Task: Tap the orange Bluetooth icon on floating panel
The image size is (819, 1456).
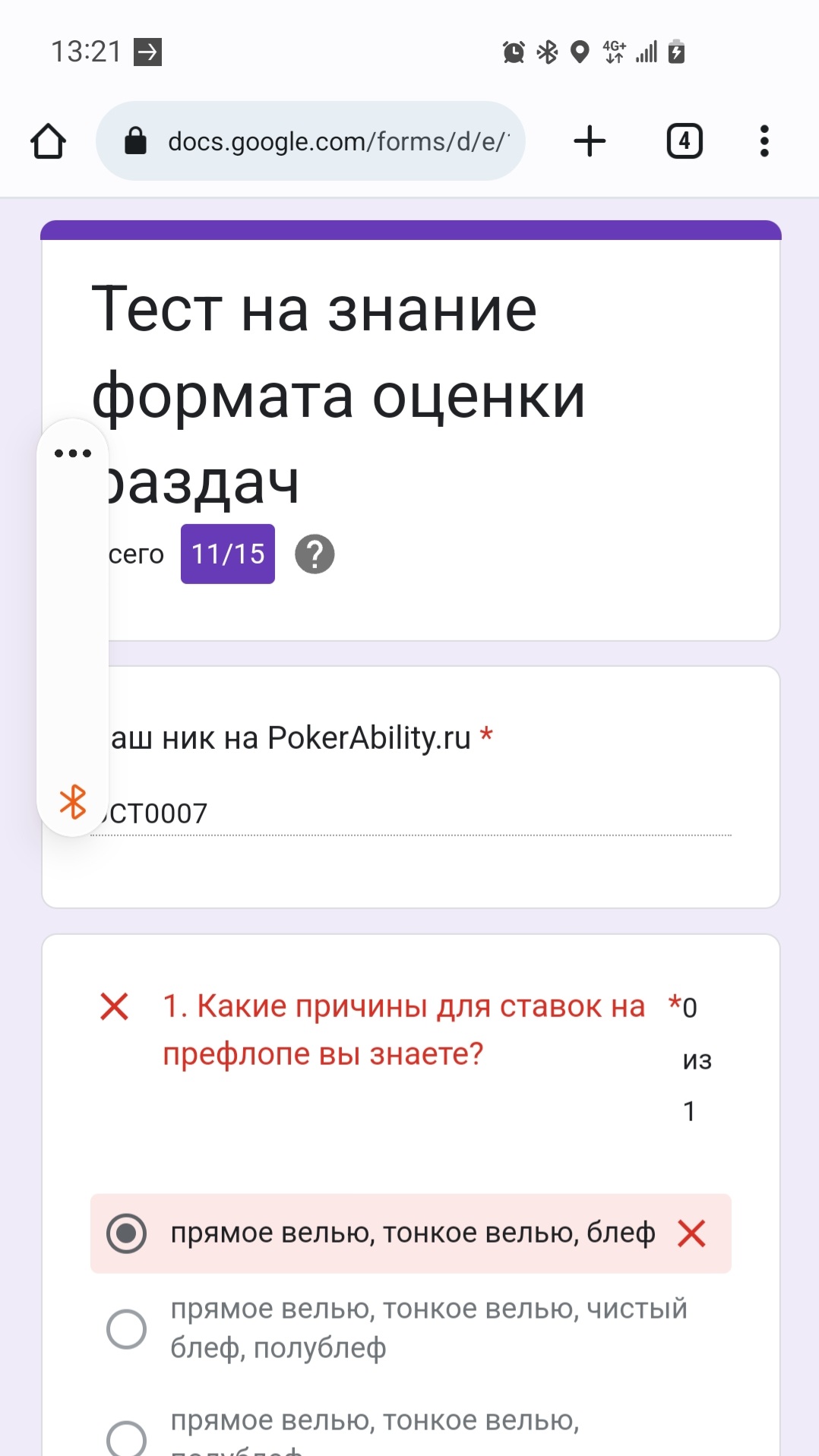Action: (73, 801)
